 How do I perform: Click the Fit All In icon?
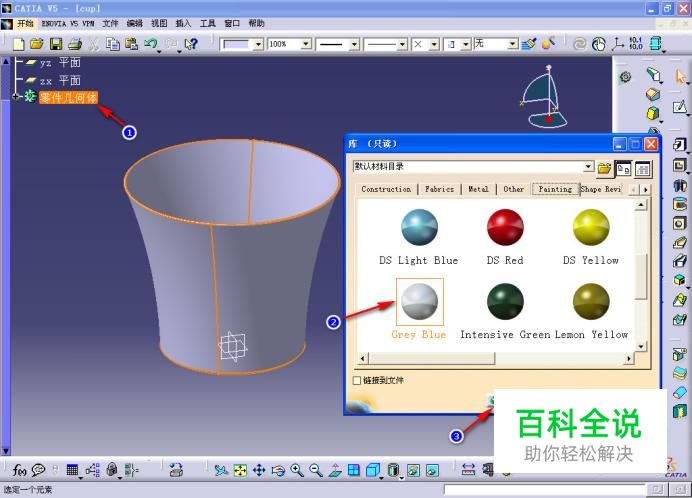pos(240,471)
